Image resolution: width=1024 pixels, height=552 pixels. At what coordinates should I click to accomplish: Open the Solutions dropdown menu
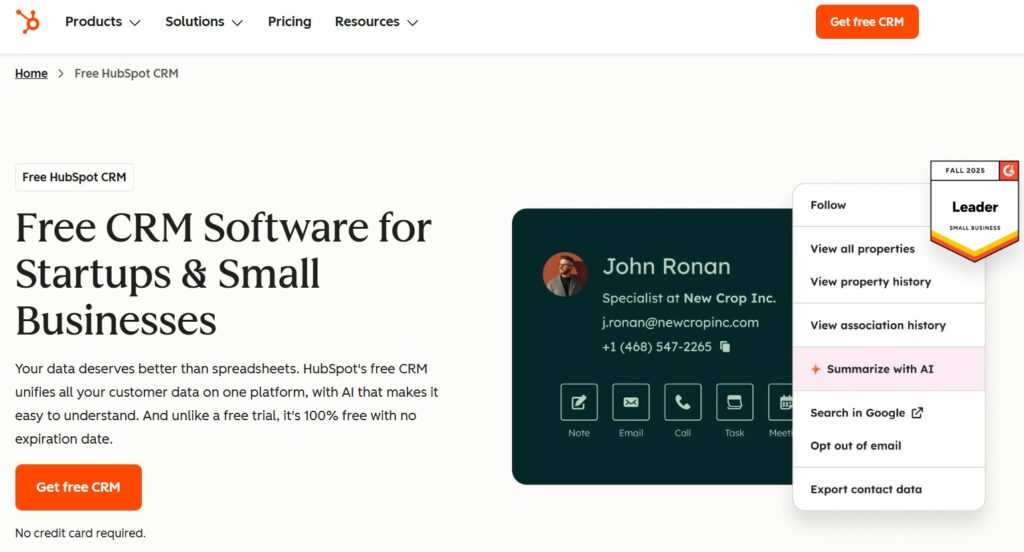204,22
